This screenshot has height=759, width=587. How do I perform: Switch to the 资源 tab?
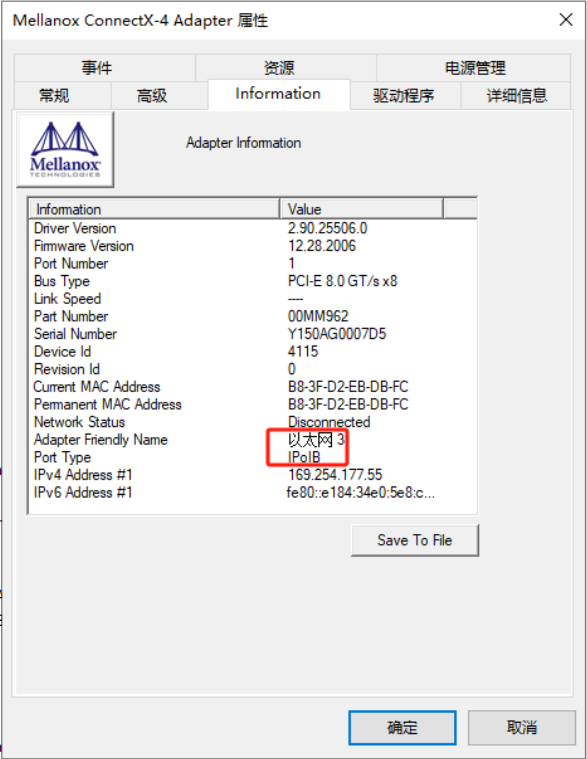(x=286, y=68)
